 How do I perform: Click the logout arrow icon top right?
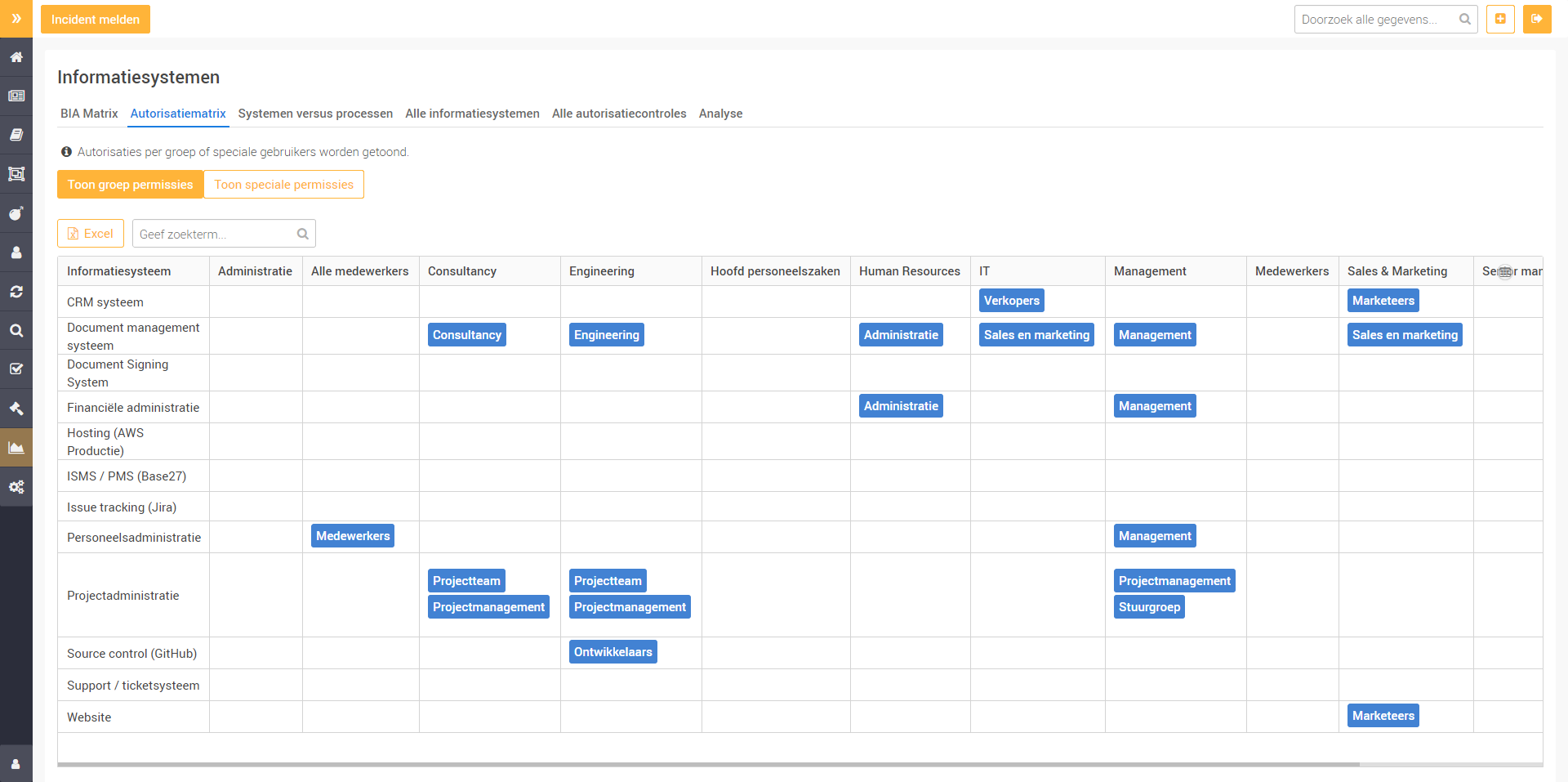pyautogui.click(x=1536, y=19)
